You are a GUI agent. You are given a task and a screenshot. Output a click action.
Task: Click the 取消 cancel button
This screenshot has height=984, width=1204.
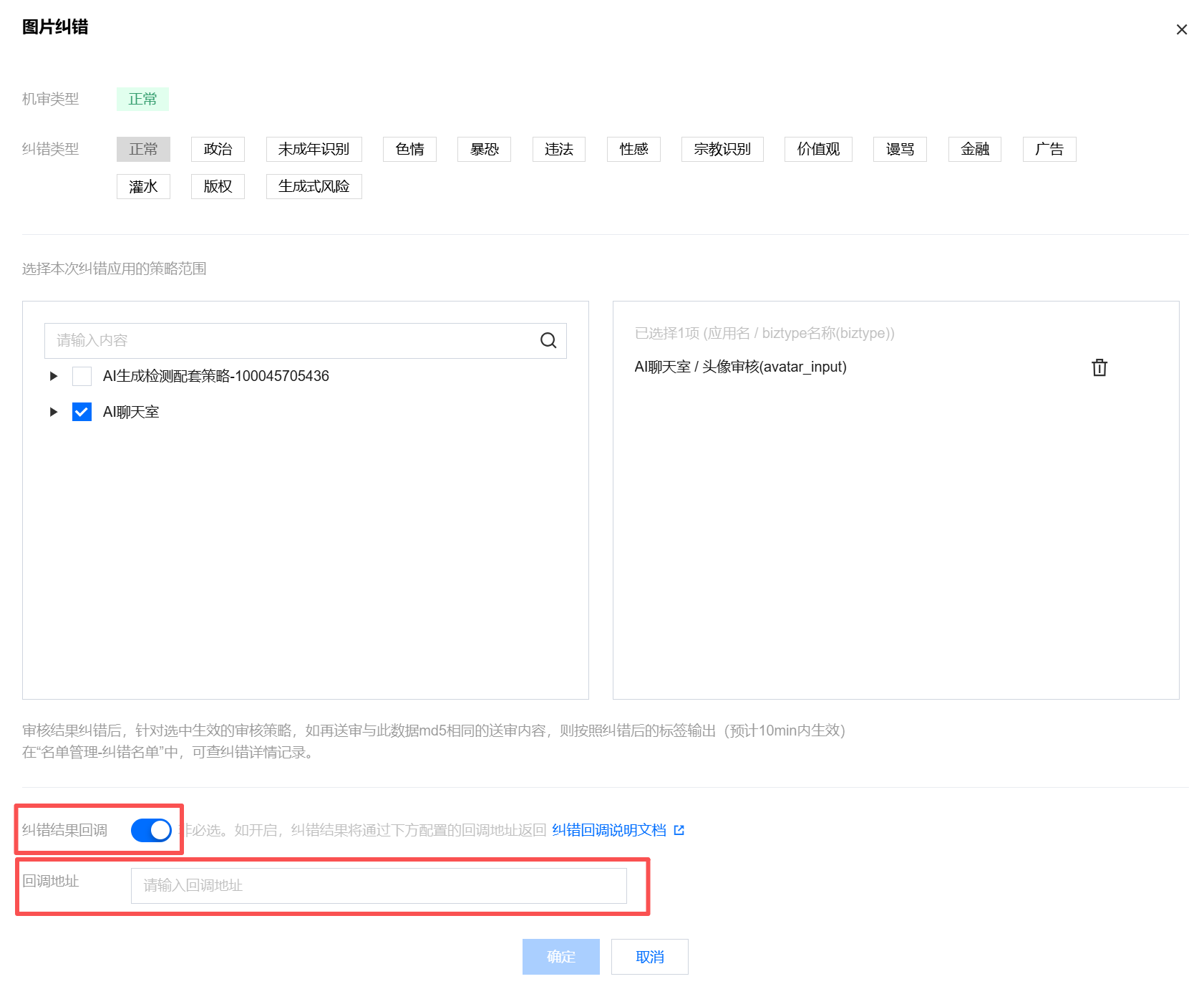650,957
